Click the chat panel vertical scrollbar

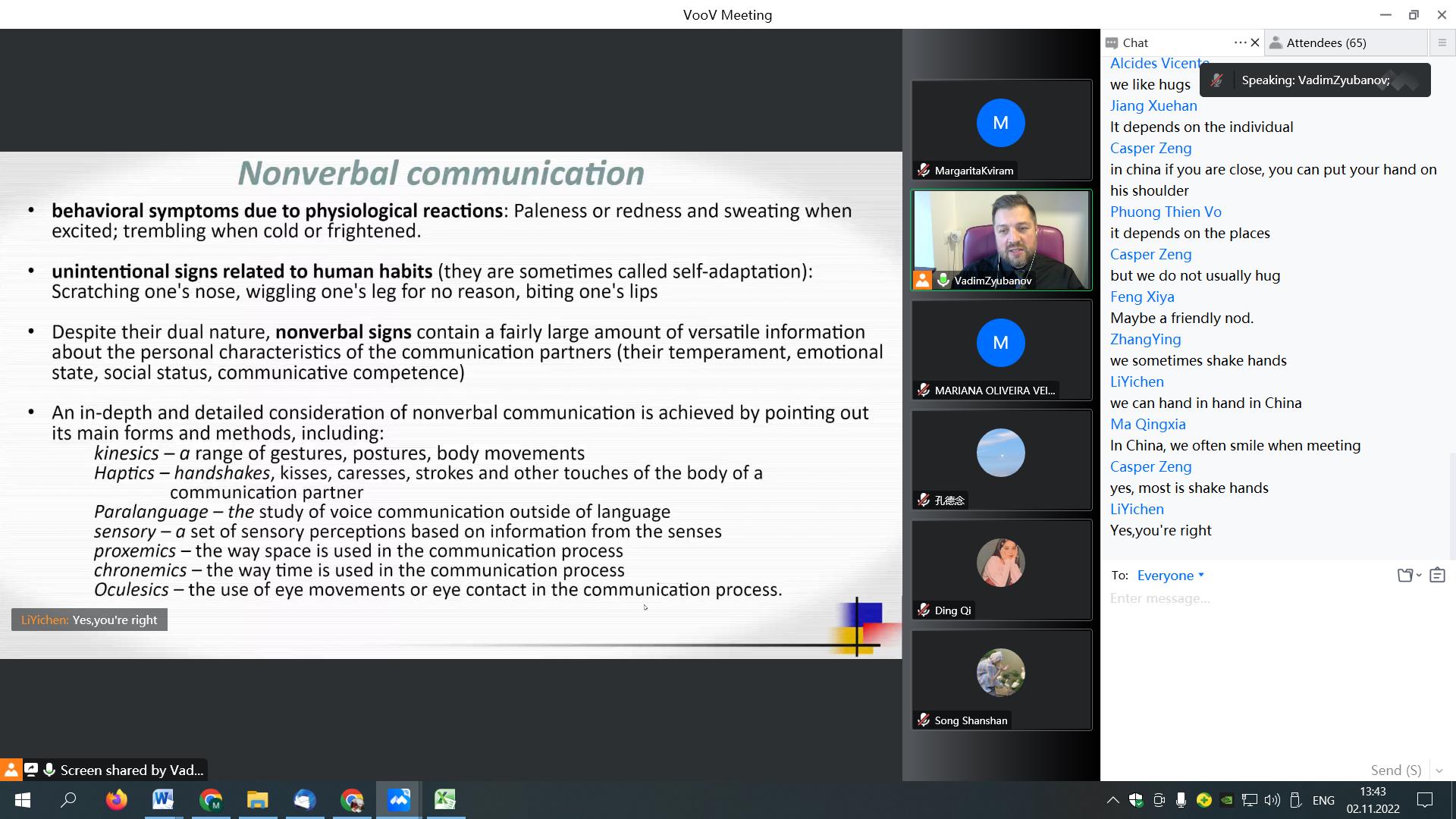[1452, 506]
